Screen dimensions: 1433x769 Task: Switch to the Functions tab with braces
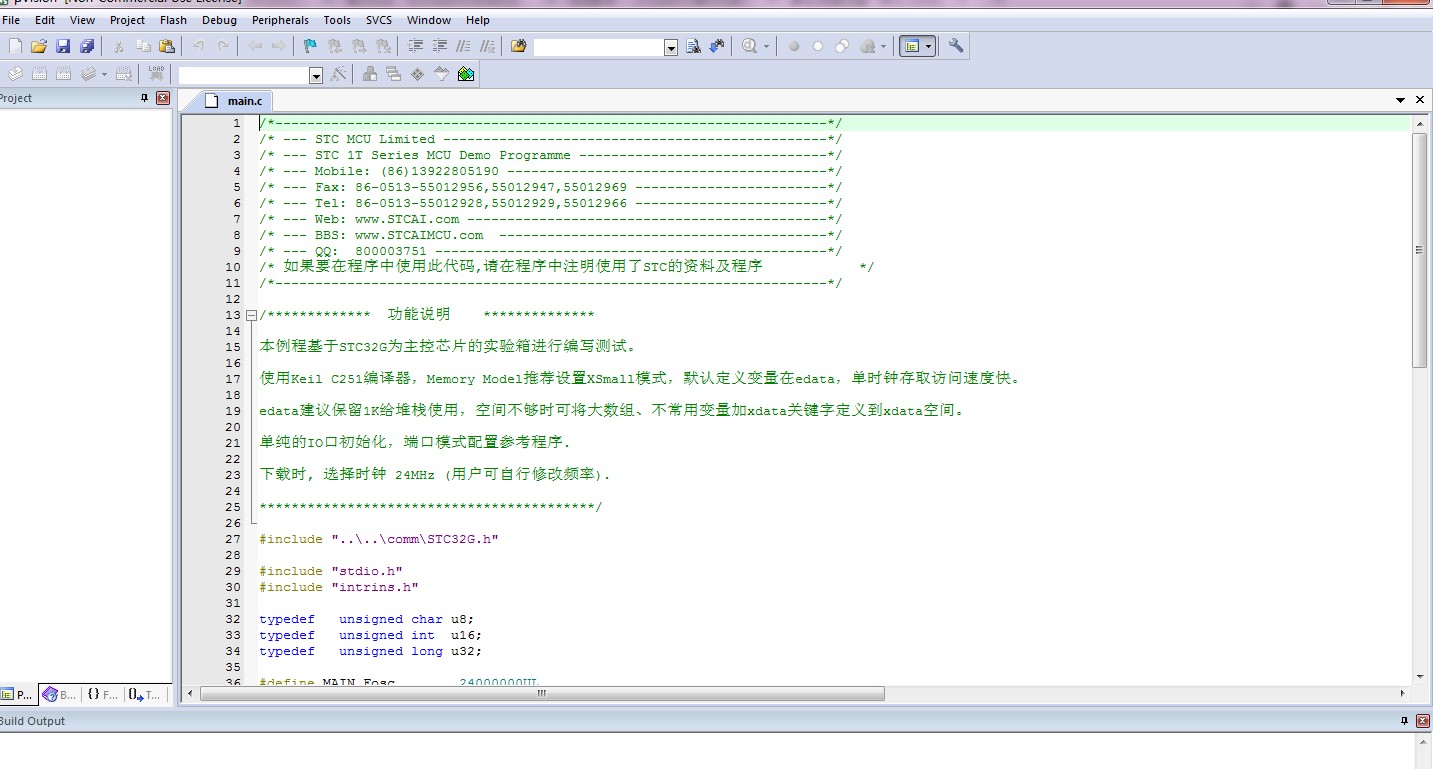[103, 694]
